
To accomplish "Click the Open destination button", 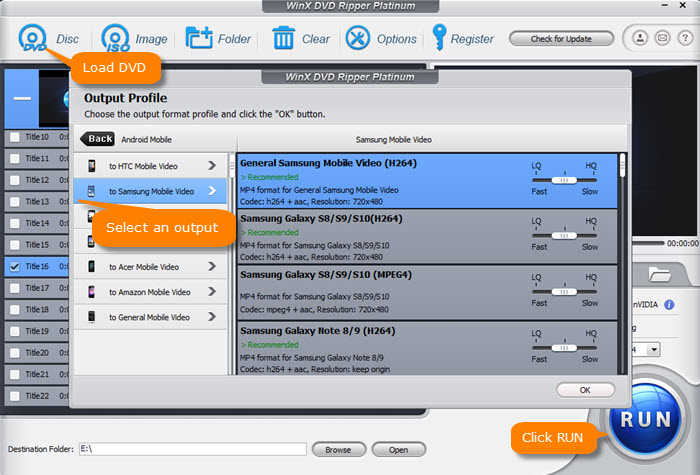I will 398,450.
